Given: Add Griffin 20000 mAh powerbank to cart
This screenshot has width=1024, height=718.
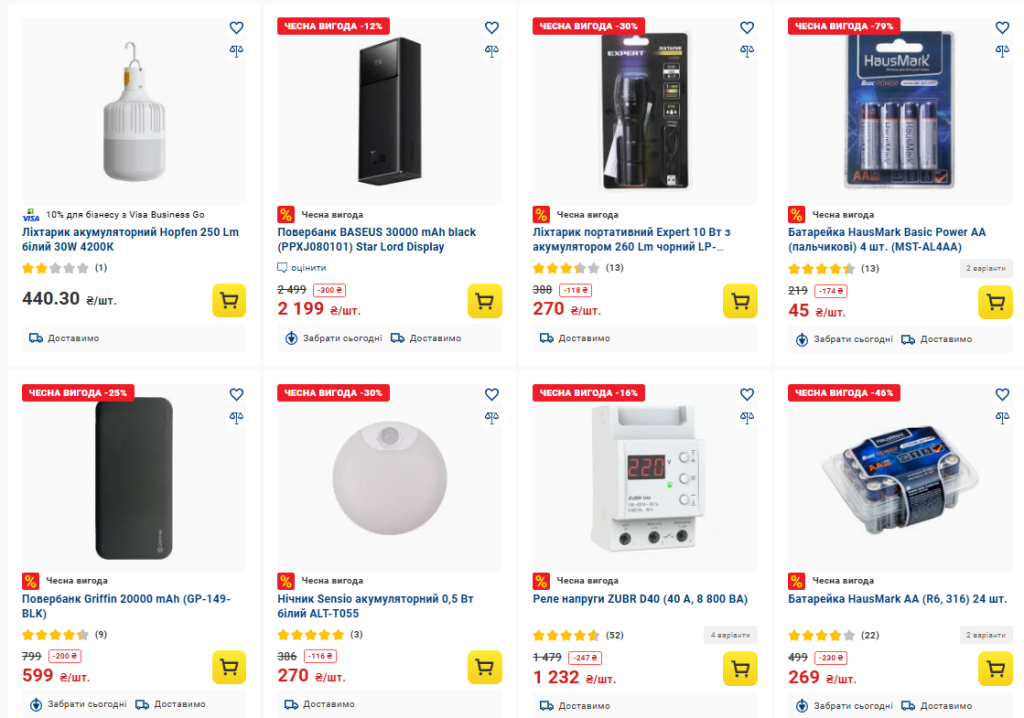Looking at the screenshot, I should [229, 667].
